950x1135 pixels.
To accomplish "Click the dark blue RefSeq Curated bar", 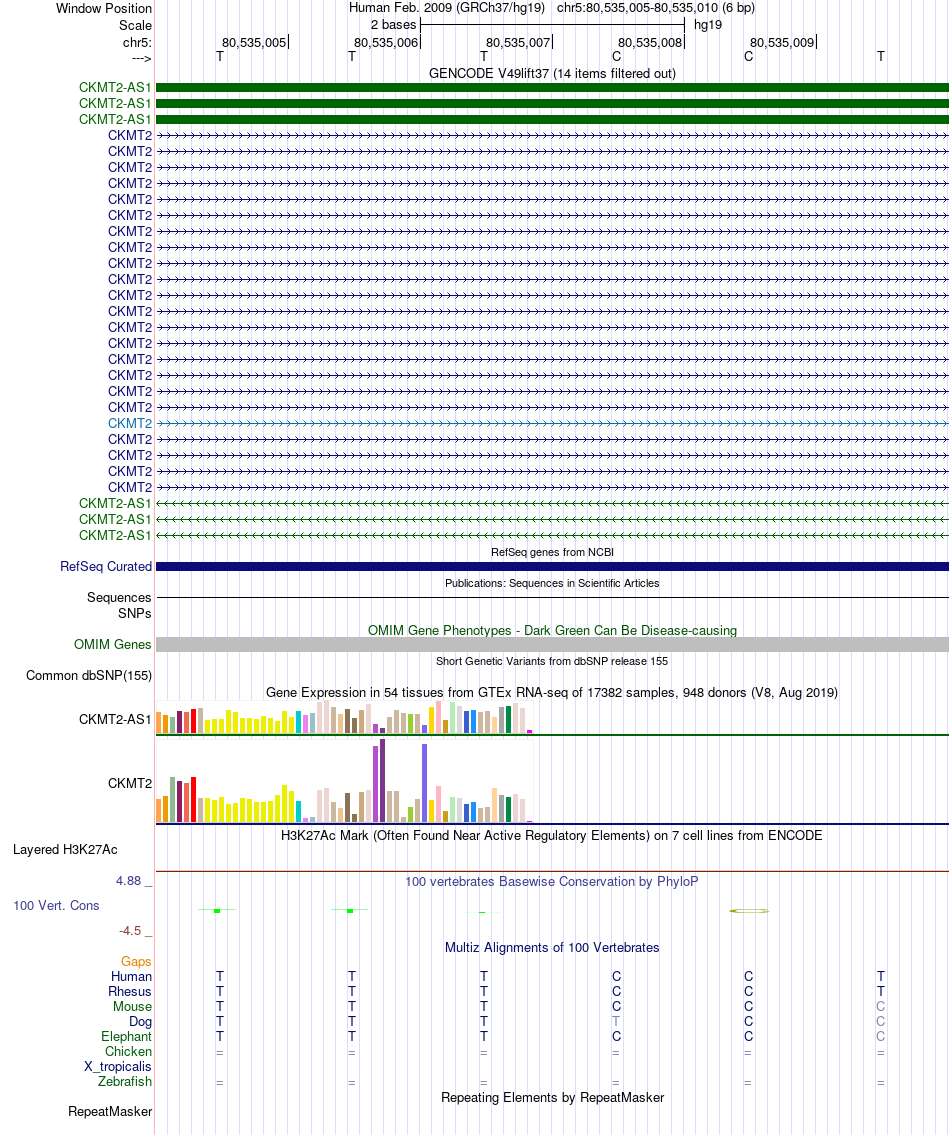I will click(x=552, y=567).
